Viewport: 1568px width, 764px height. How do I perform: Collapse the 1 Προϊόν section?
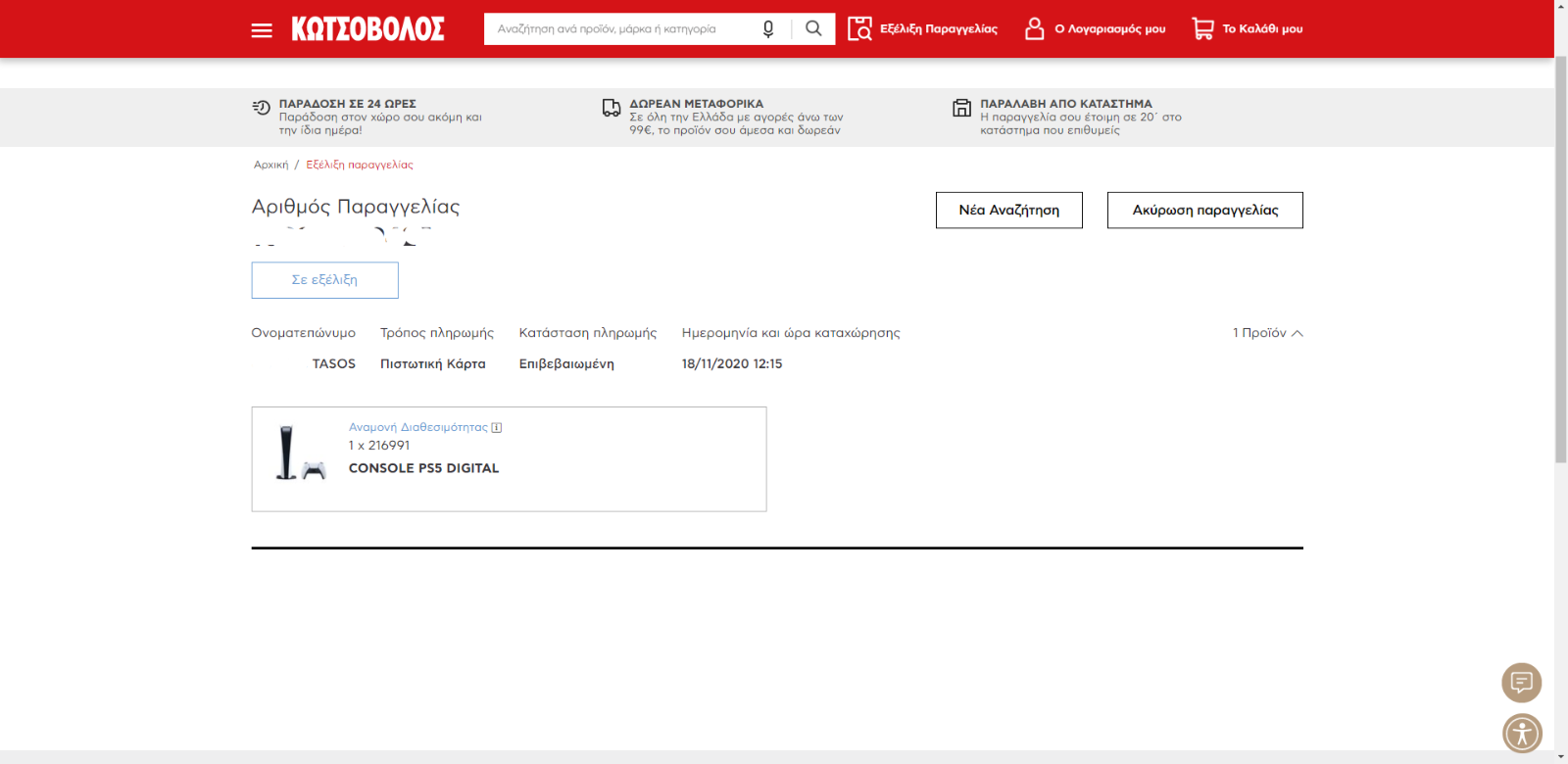coord(1268,333)
